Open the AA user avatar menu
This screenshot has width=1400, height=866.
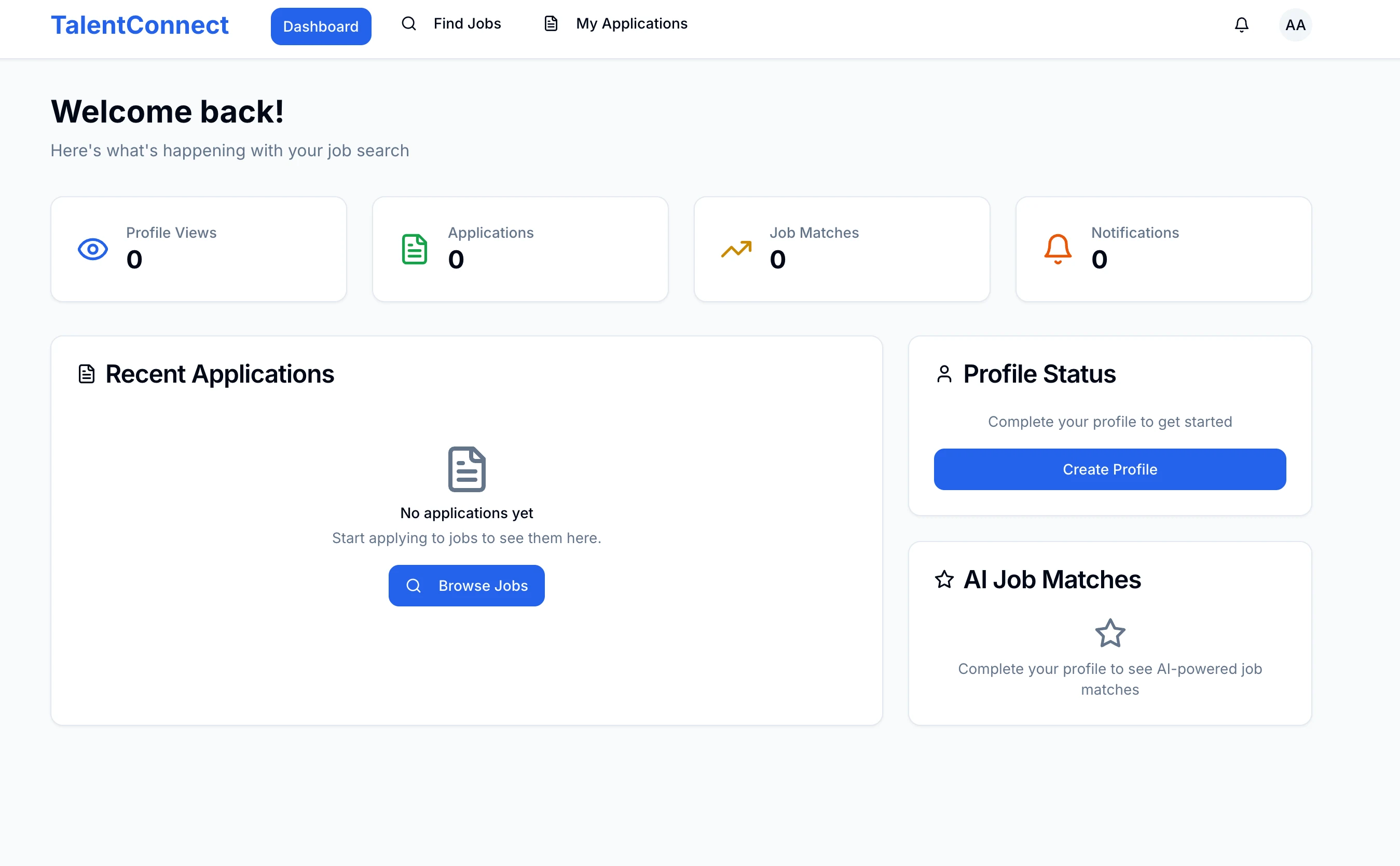(x=1295, y=24)
